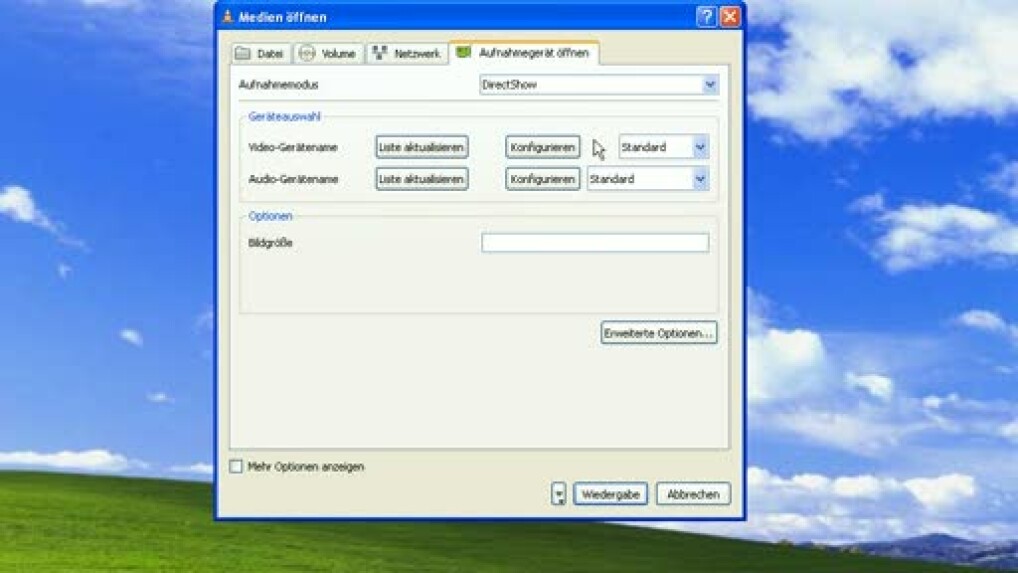Click into the Bildgröße text field
Viewport: 1018px width, 573px height.
tap(595, 243)
